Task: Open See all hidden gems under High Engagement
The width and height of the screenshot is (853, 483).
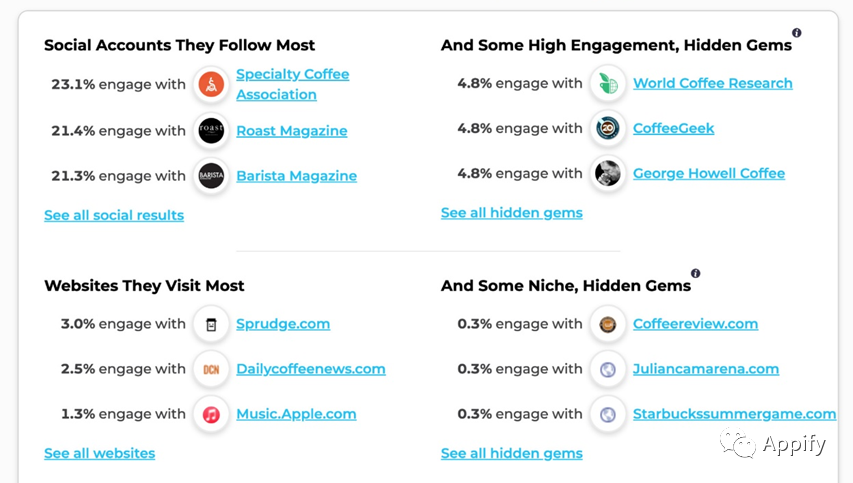Action: click(x=511, y=213)
